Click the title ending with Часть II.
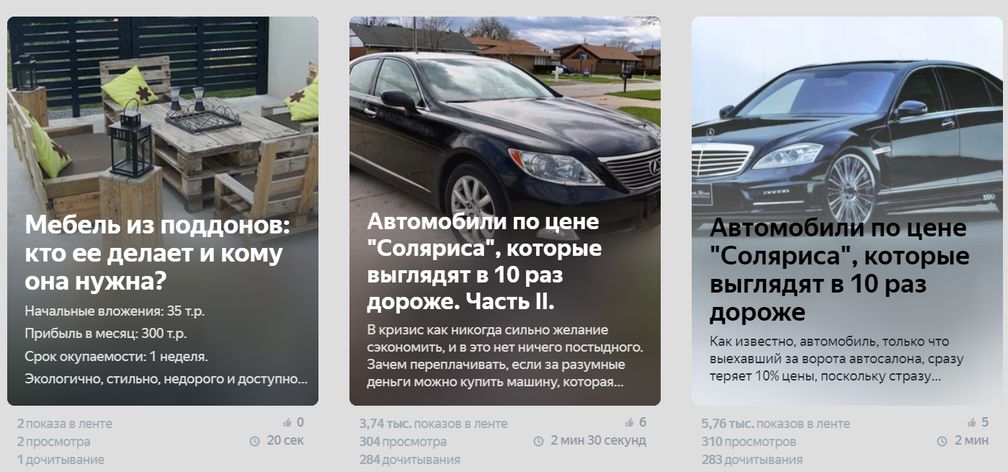The height and width of the screenshot is (472, 1008). tap(485, 262)
